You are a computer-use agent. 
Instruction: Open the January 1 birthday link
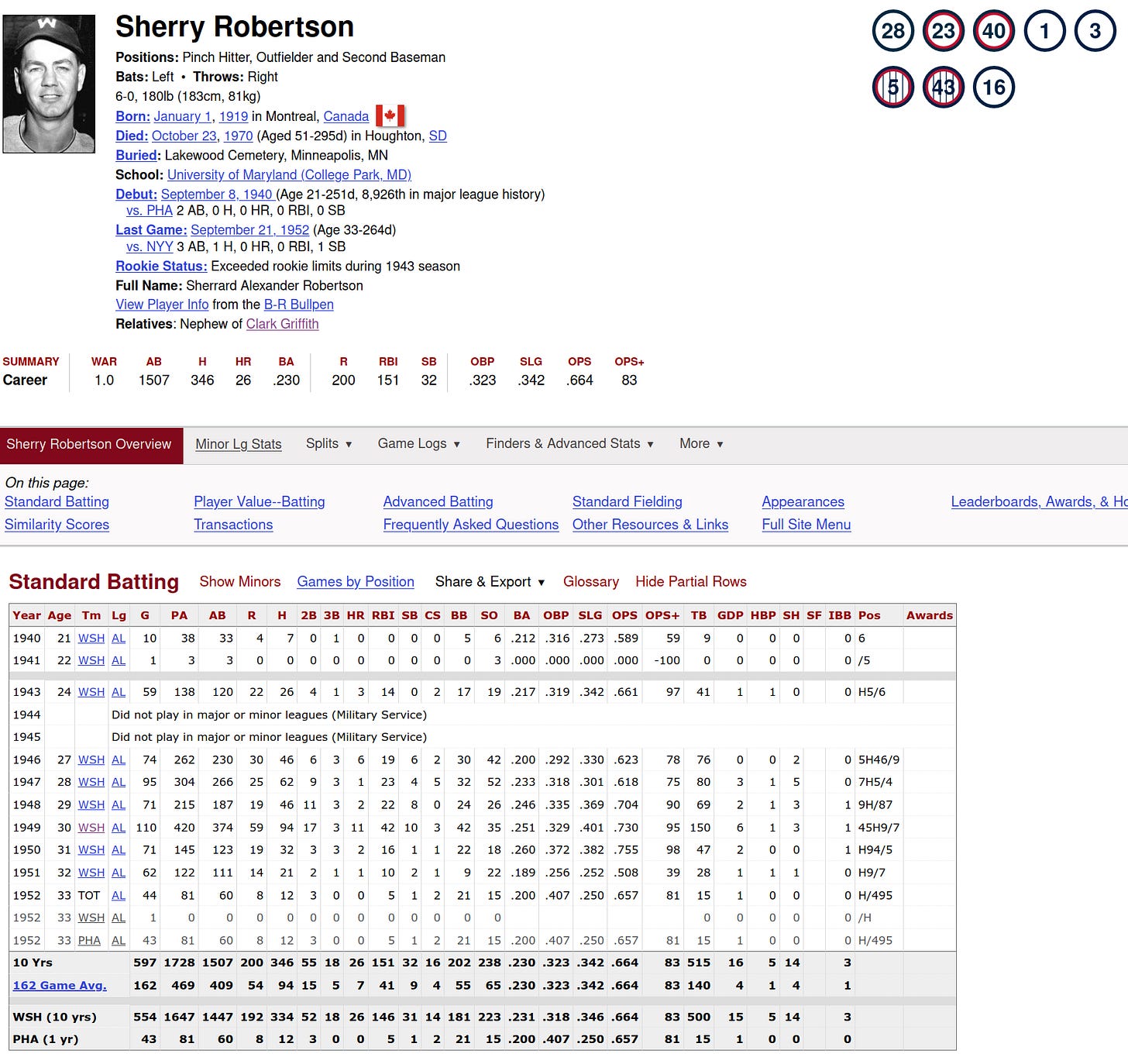[x=182, y=116]
